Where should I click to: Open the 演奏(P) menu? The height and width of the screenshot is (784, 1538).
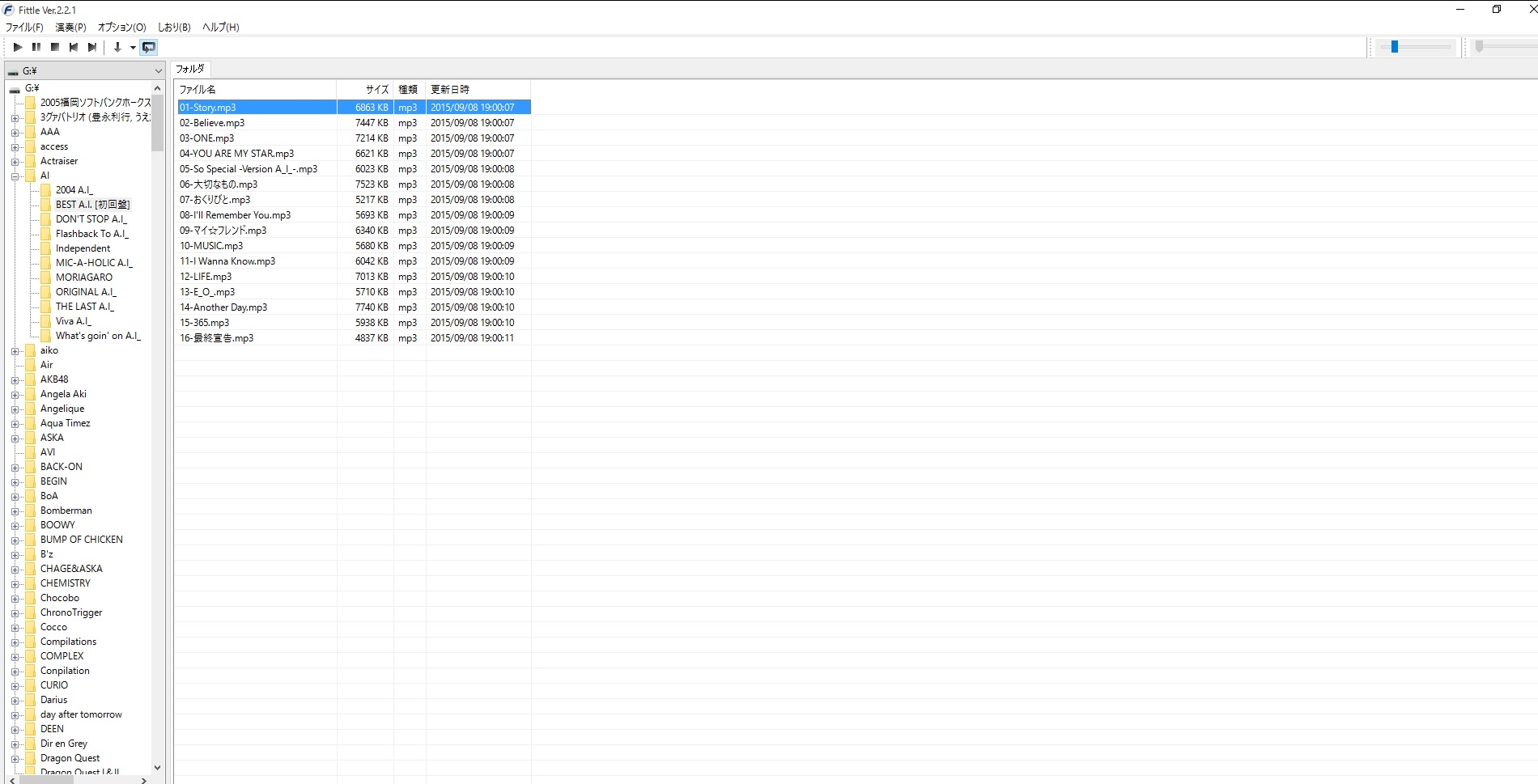(x=70, y=27)
